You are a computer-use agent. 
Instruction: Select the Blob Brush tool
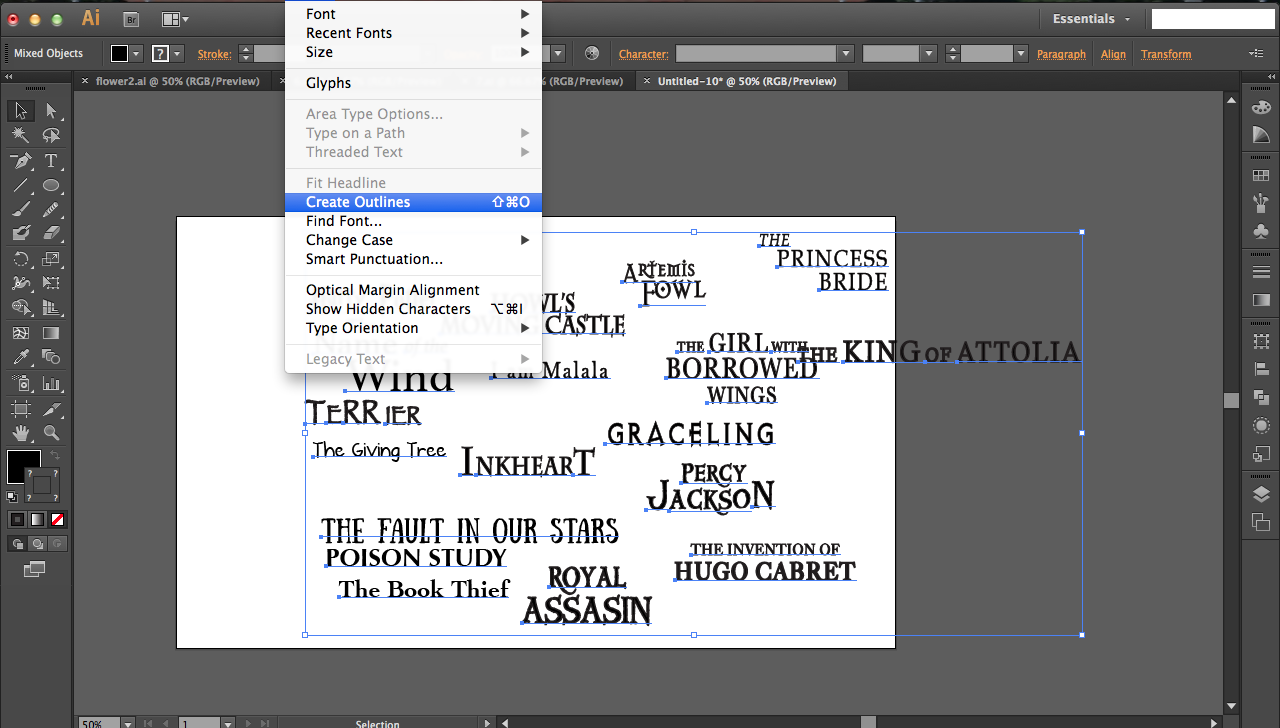point(21,233)
